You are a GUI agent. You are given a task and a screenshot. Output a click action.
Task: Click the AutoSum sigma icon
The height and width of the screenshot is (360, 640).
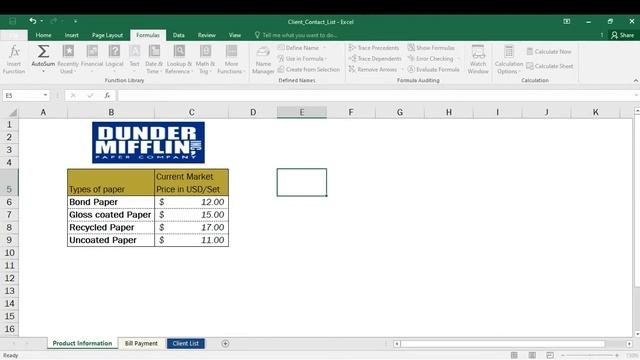(x=43, y=52)
